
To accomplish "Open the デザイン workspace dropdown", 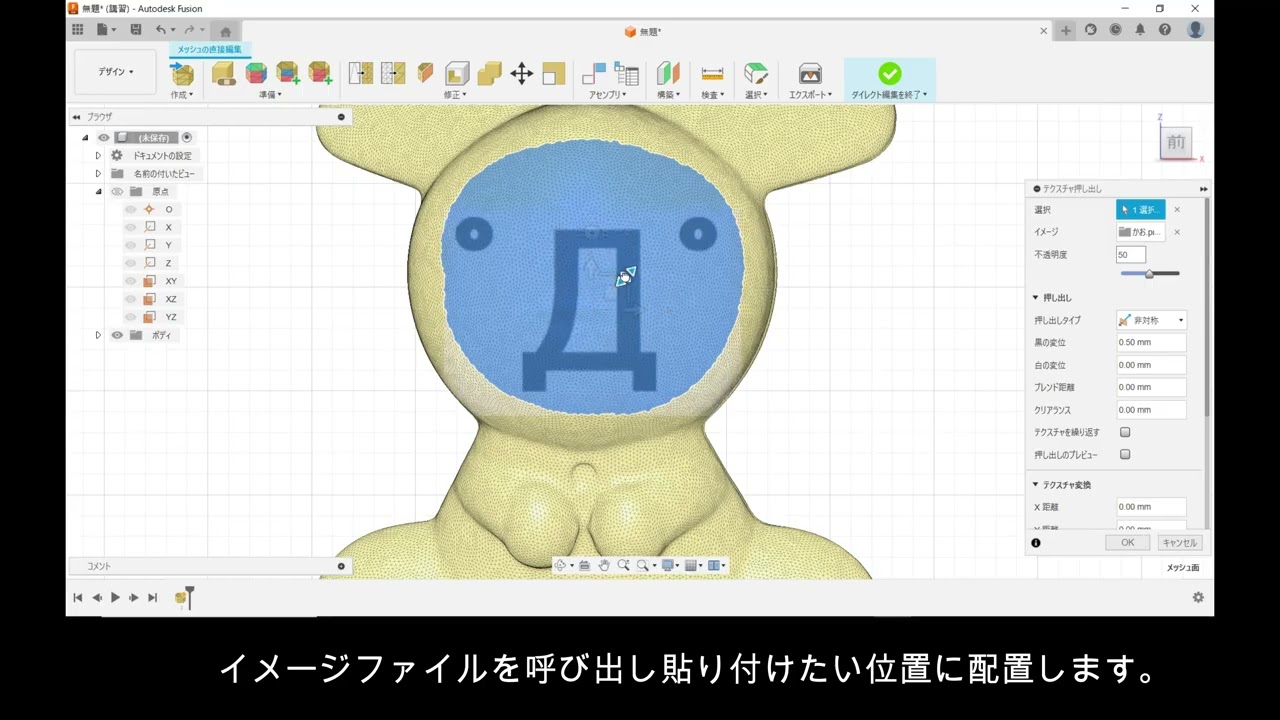I will point(115,72).
